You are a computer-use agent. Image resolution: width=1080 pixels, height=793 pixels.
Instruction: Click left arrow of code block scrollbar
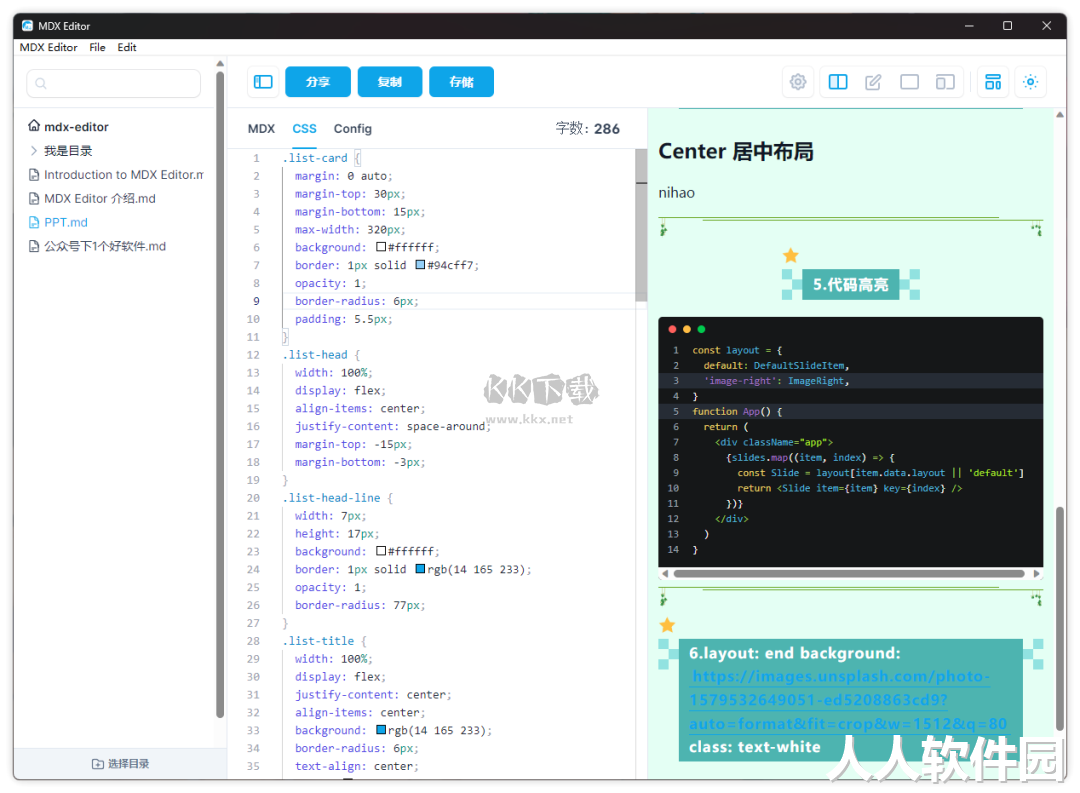point(665,573)
